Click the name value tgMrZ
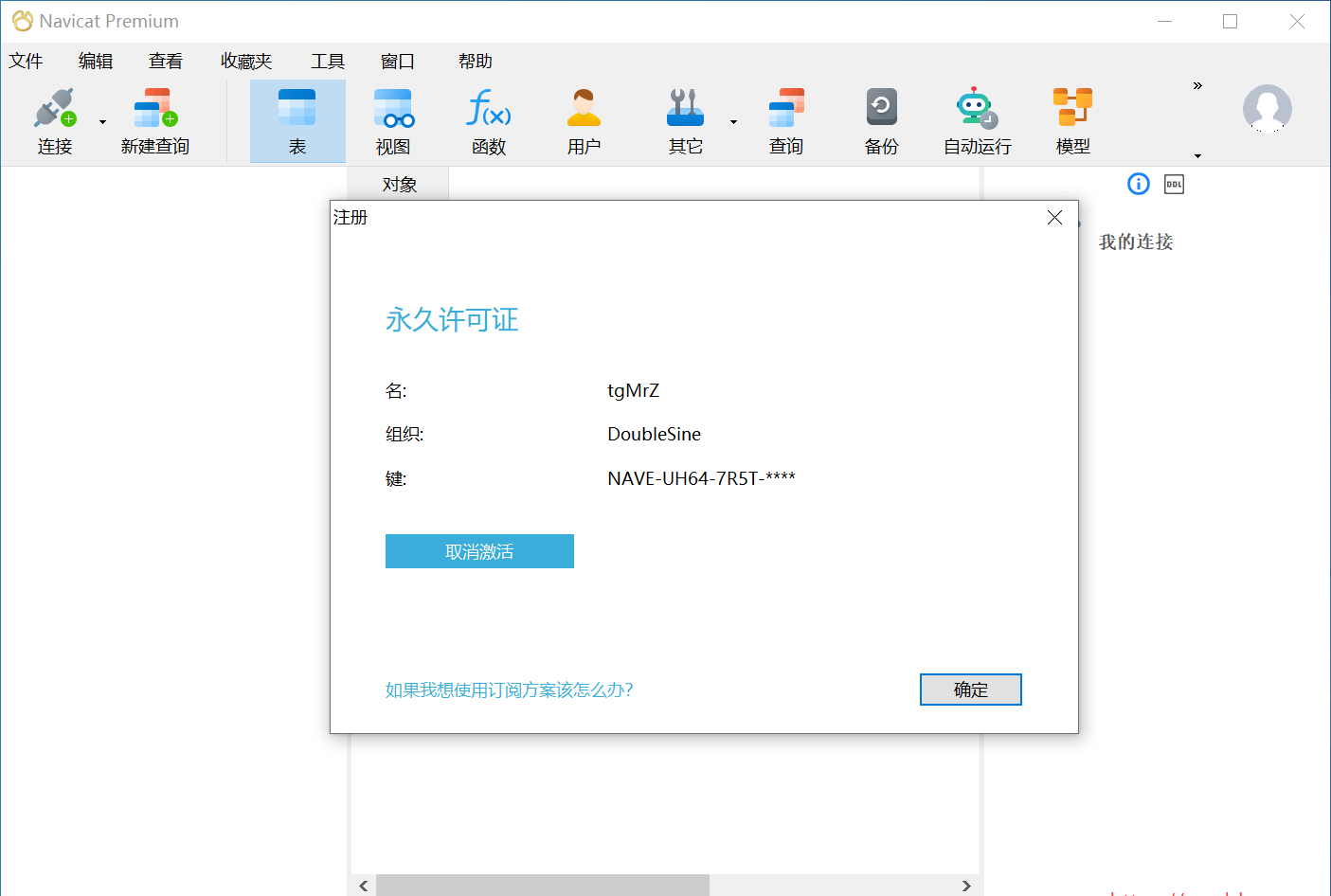This screenshot has height=896, width=1331. (x=633, y=391)
